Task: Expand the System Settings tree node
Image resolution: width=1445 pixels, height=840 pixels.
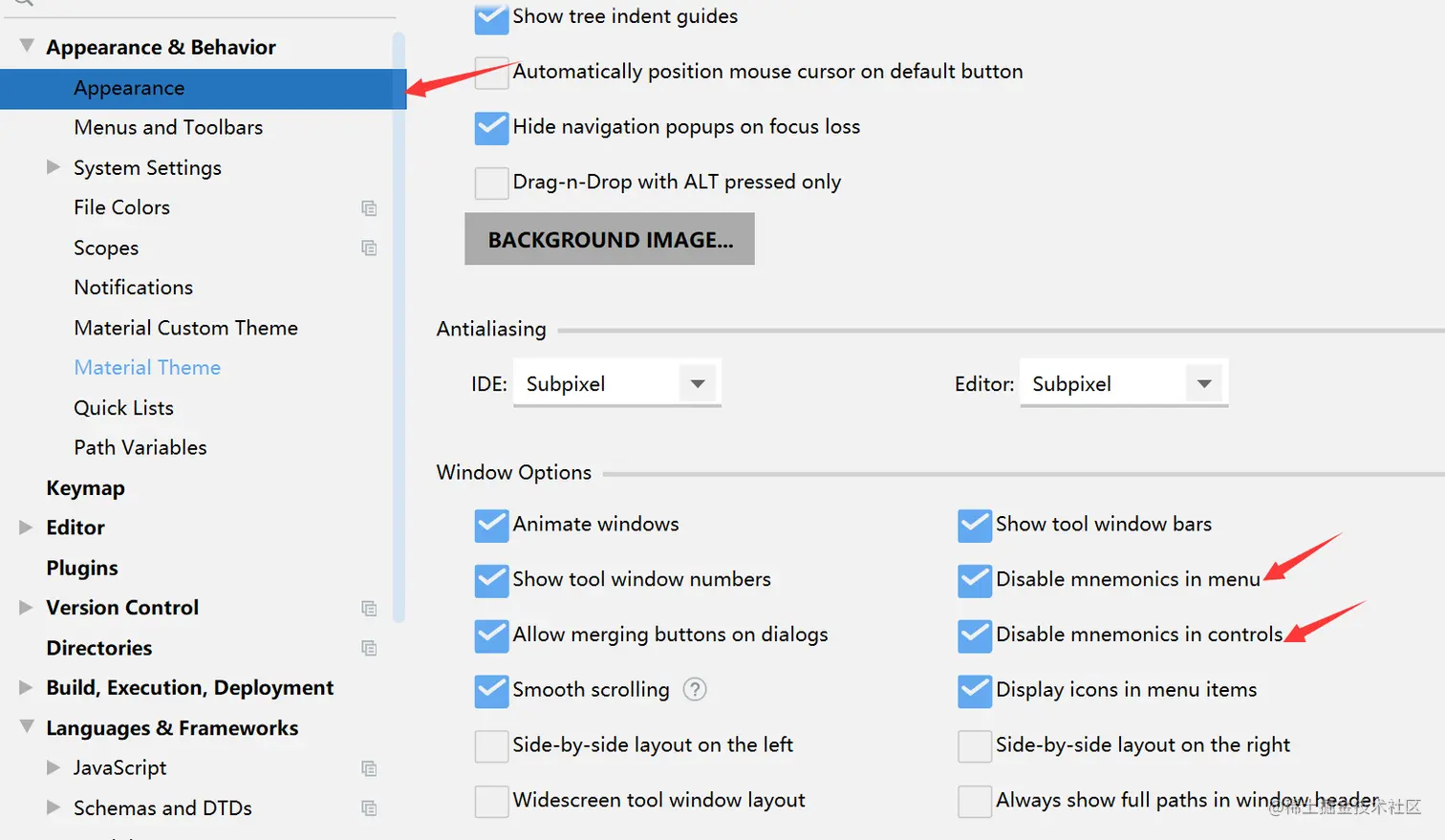Action: point(54,167)
